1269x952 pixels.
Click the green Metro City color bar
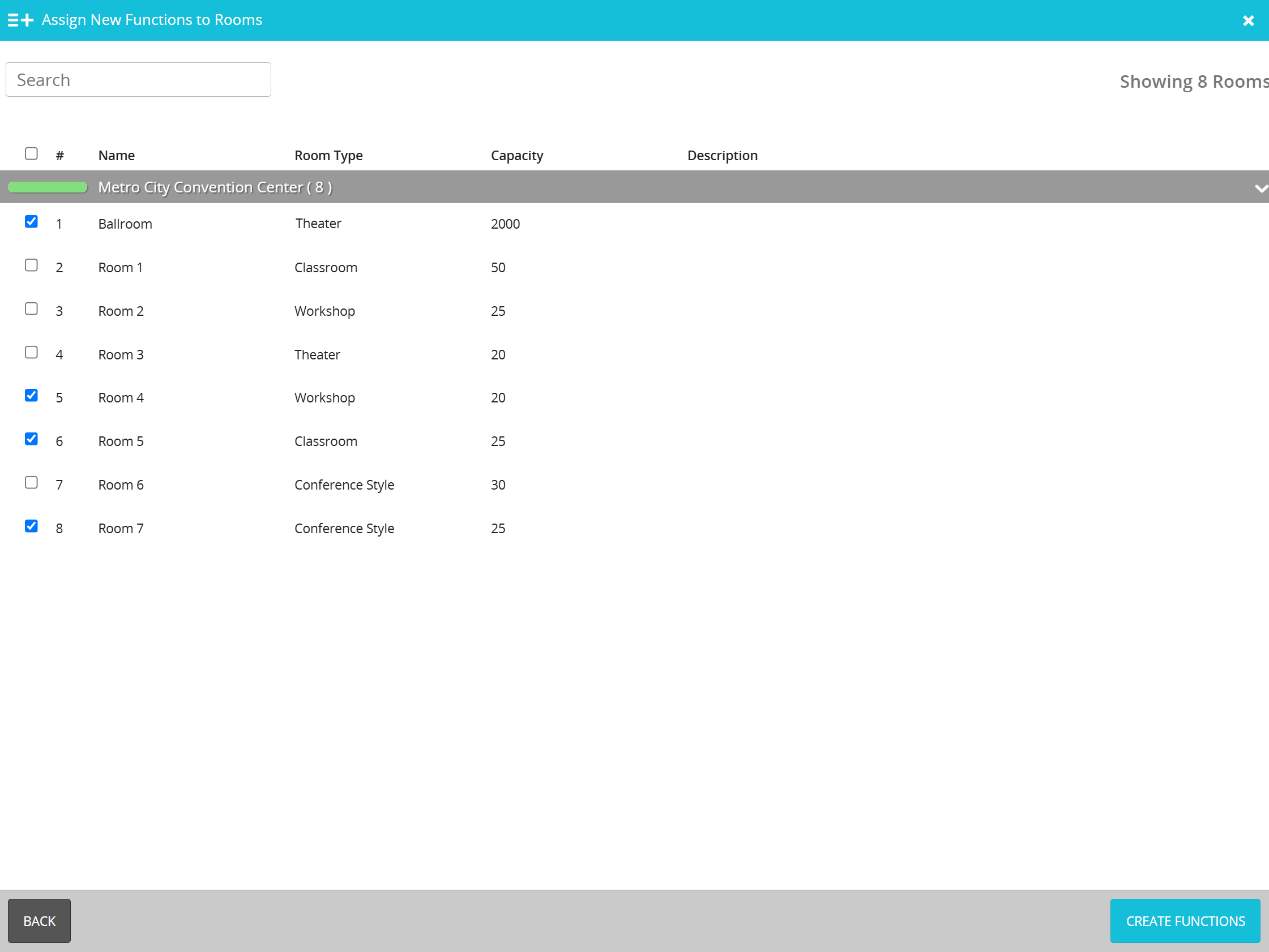pos(48,187)
